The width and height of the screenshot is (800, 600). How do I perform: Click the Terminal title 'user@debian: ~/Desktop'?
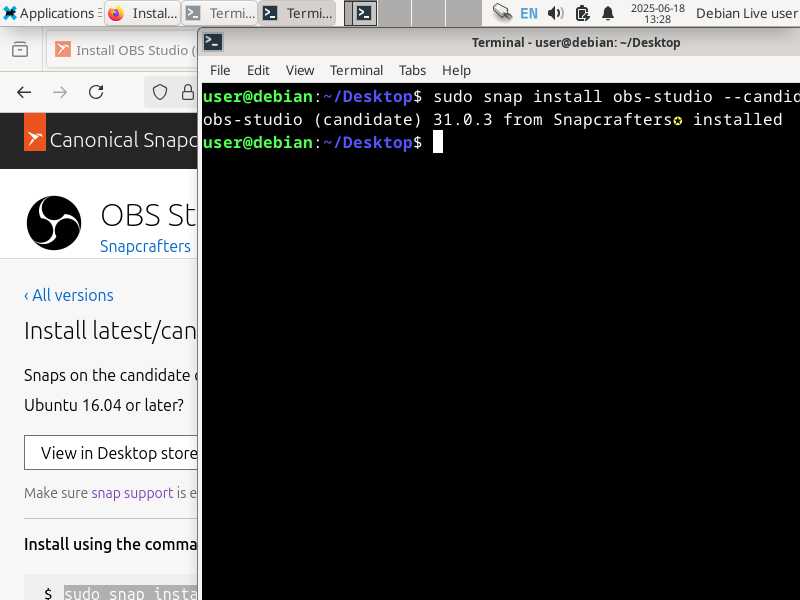click(576, 42)
